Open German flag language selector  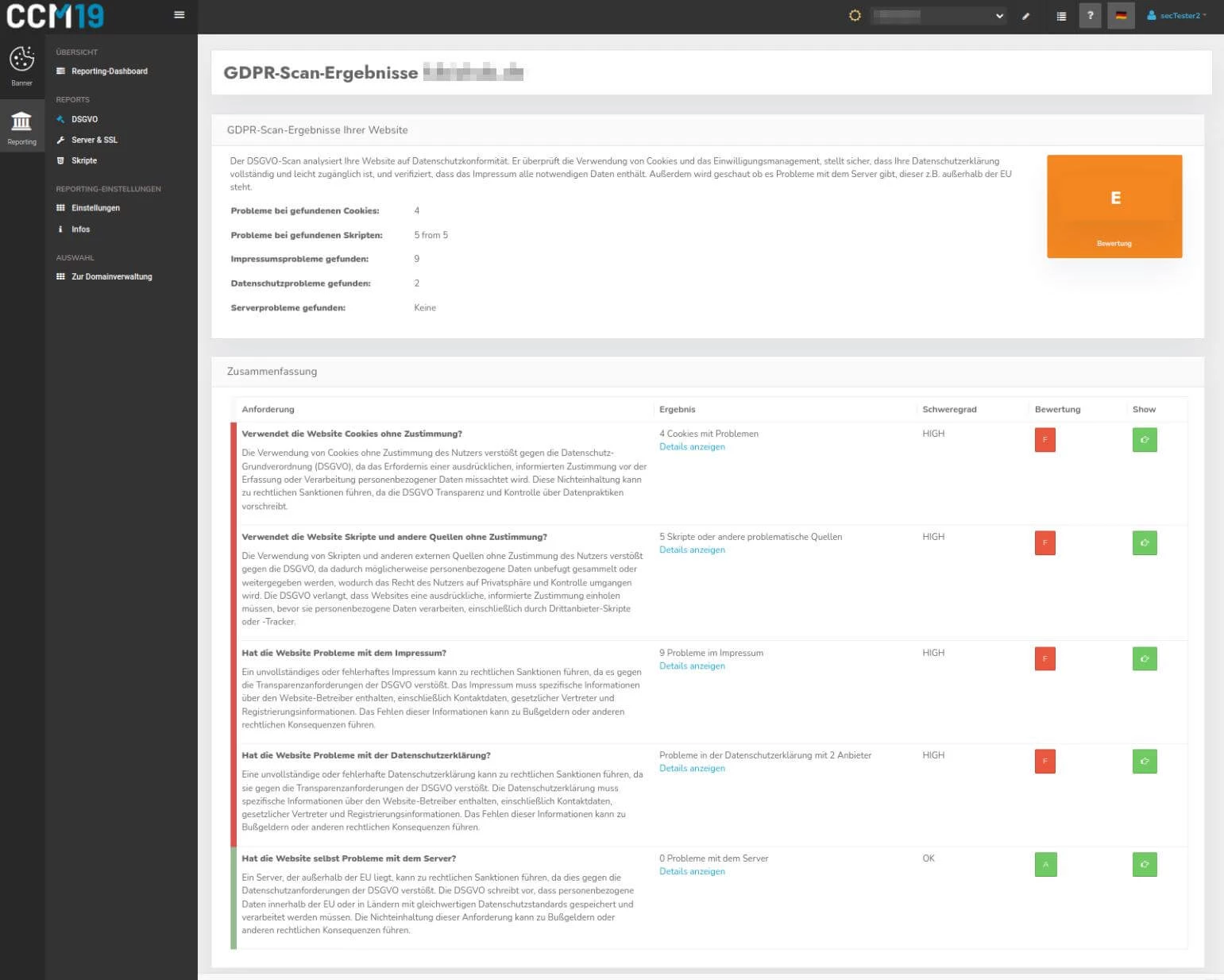click(x=1121, y=16)
